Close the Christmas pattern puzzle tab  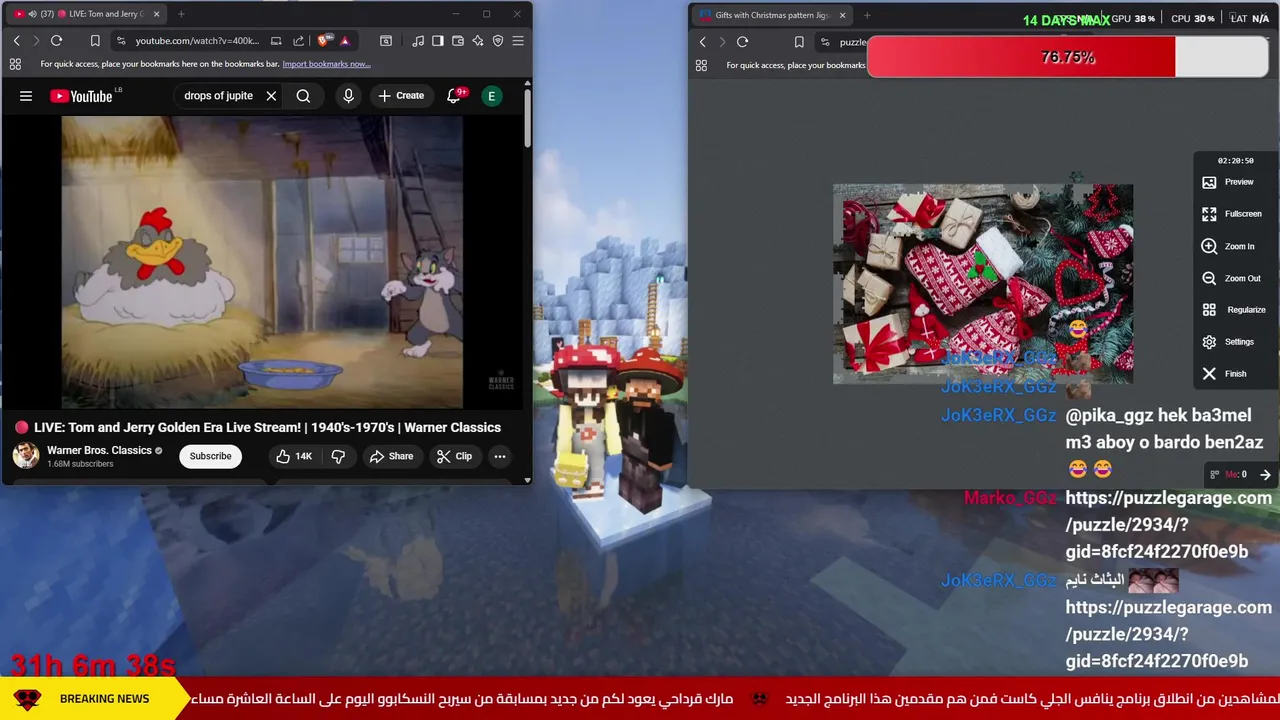click(842, 15)
